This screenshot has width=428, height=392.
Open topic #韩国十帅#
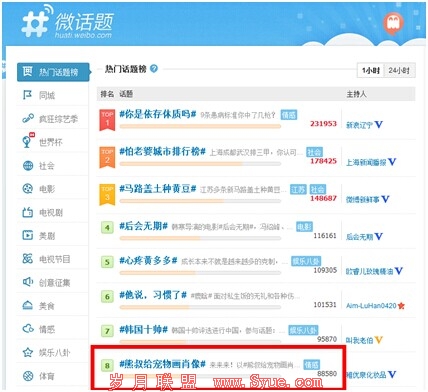144,330
